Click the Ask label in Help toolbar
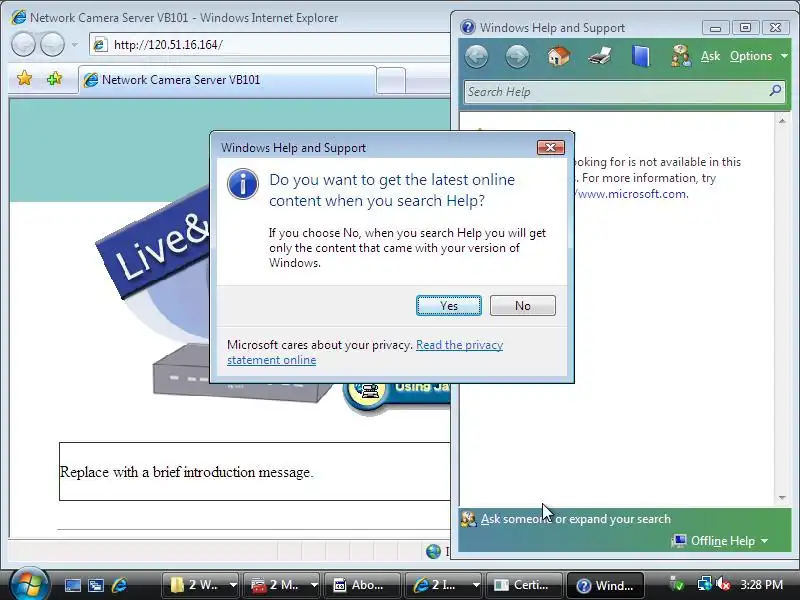800x600 pixels. (710, 56)
